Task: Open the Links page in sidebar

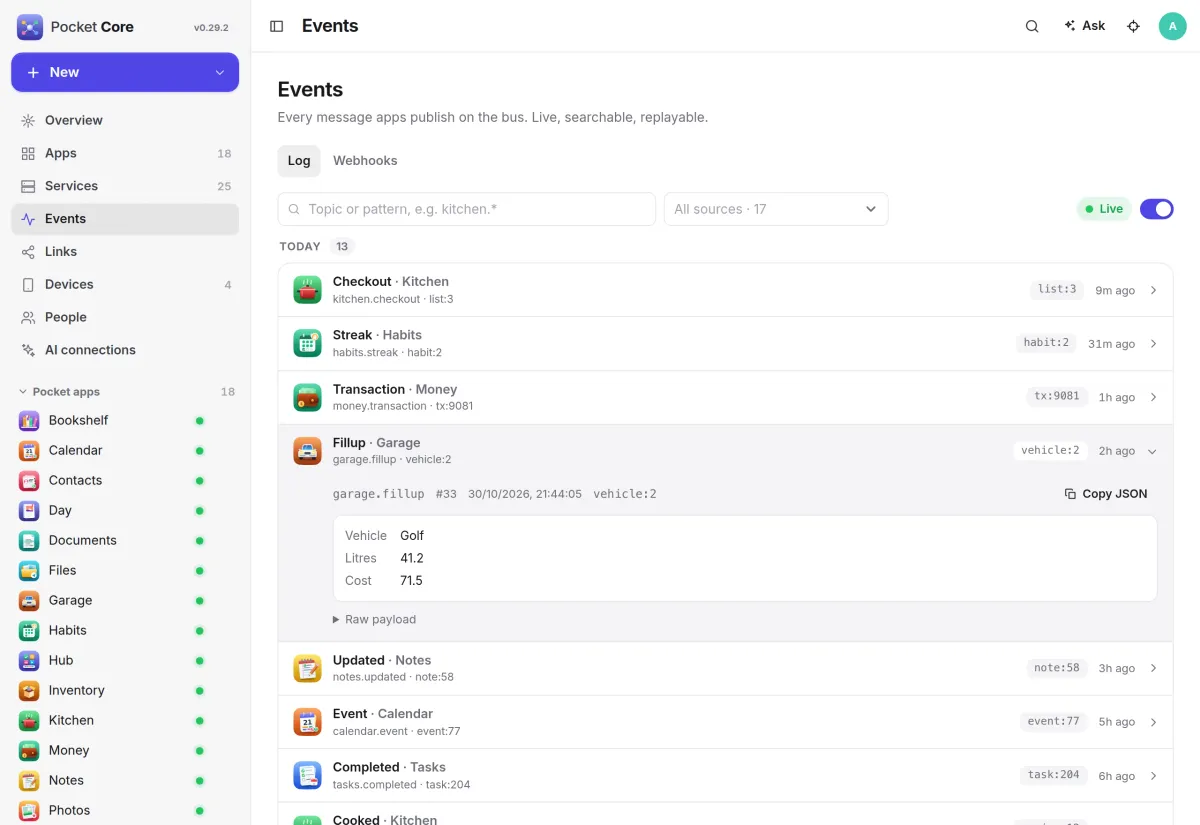Action: click(x=125, y=251)
